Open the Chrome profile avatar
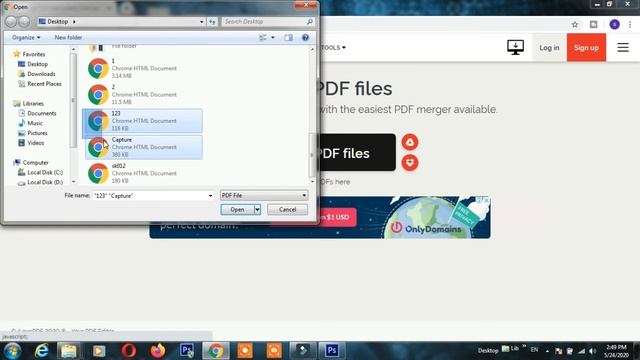 [614, 24]
